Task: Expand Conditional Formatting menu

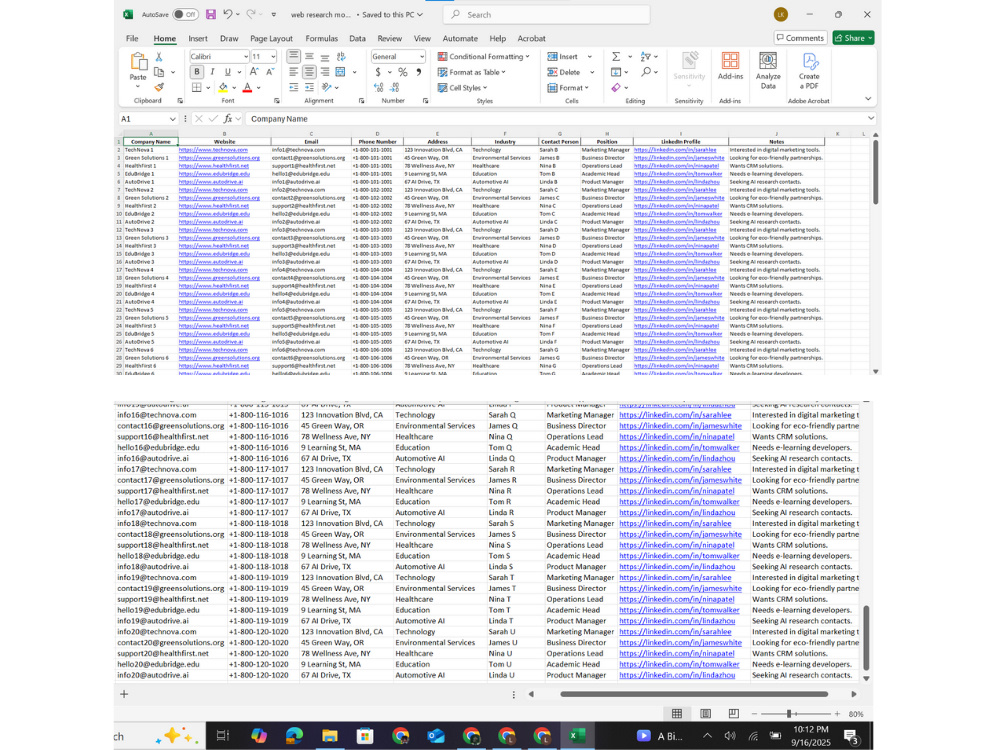Action: click(x=483, y=57)
